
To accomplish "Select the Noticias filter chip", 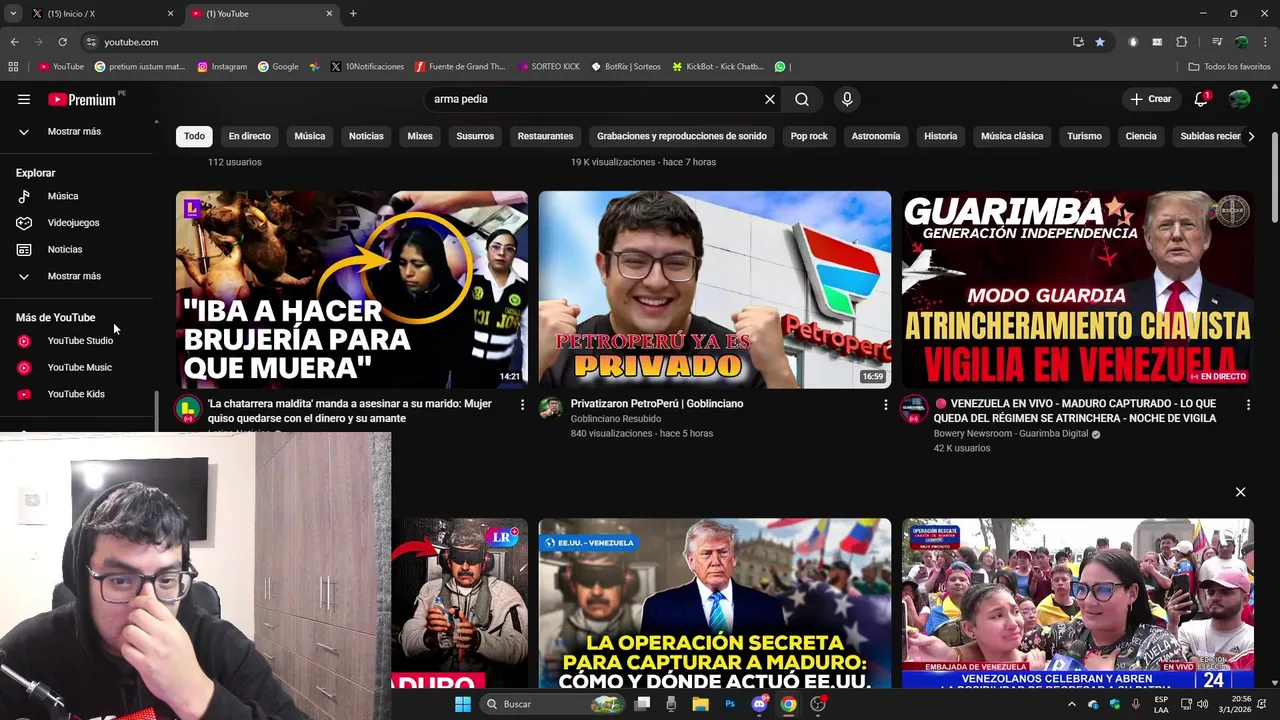I will click(366, 136).
